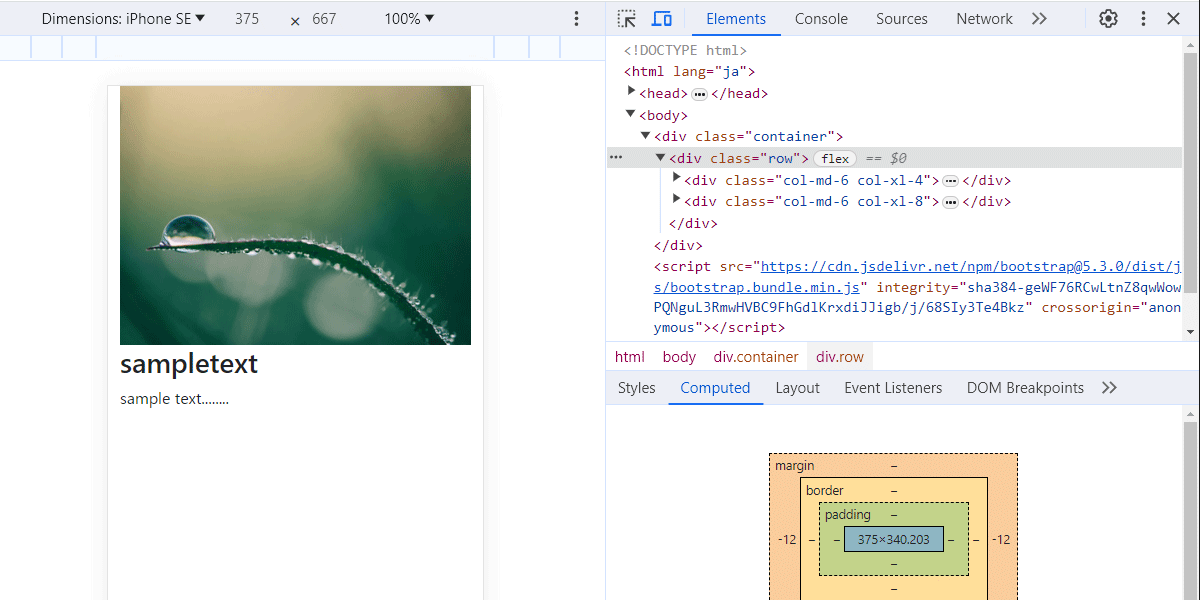The image size is (1200, 600).
Task: Click the sampletext heading in the page
Action: tap(189, 364)
